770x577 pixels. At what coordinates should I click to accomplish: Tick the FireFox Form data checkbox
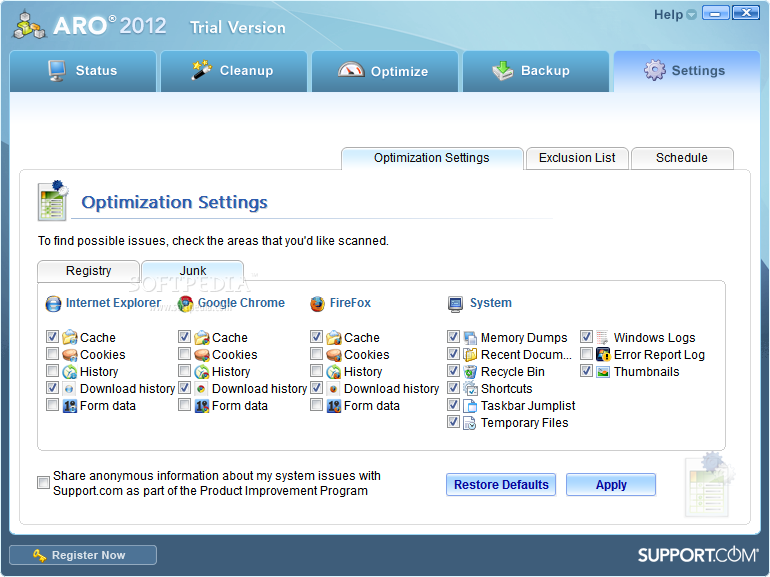coord(317,405)
